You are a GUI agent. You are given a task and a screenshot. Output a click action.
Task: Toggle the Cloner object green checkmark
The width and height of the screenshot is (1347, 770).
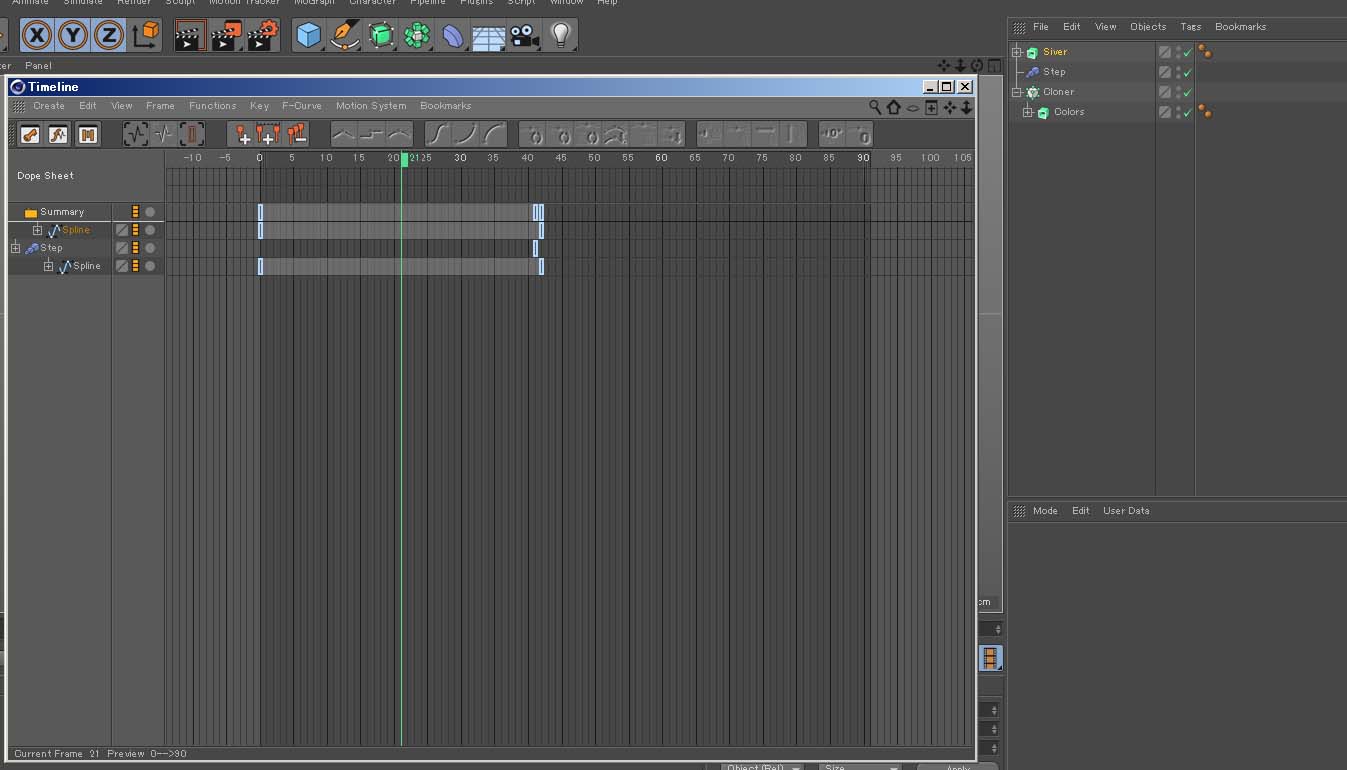click(x=1187, y=93)
